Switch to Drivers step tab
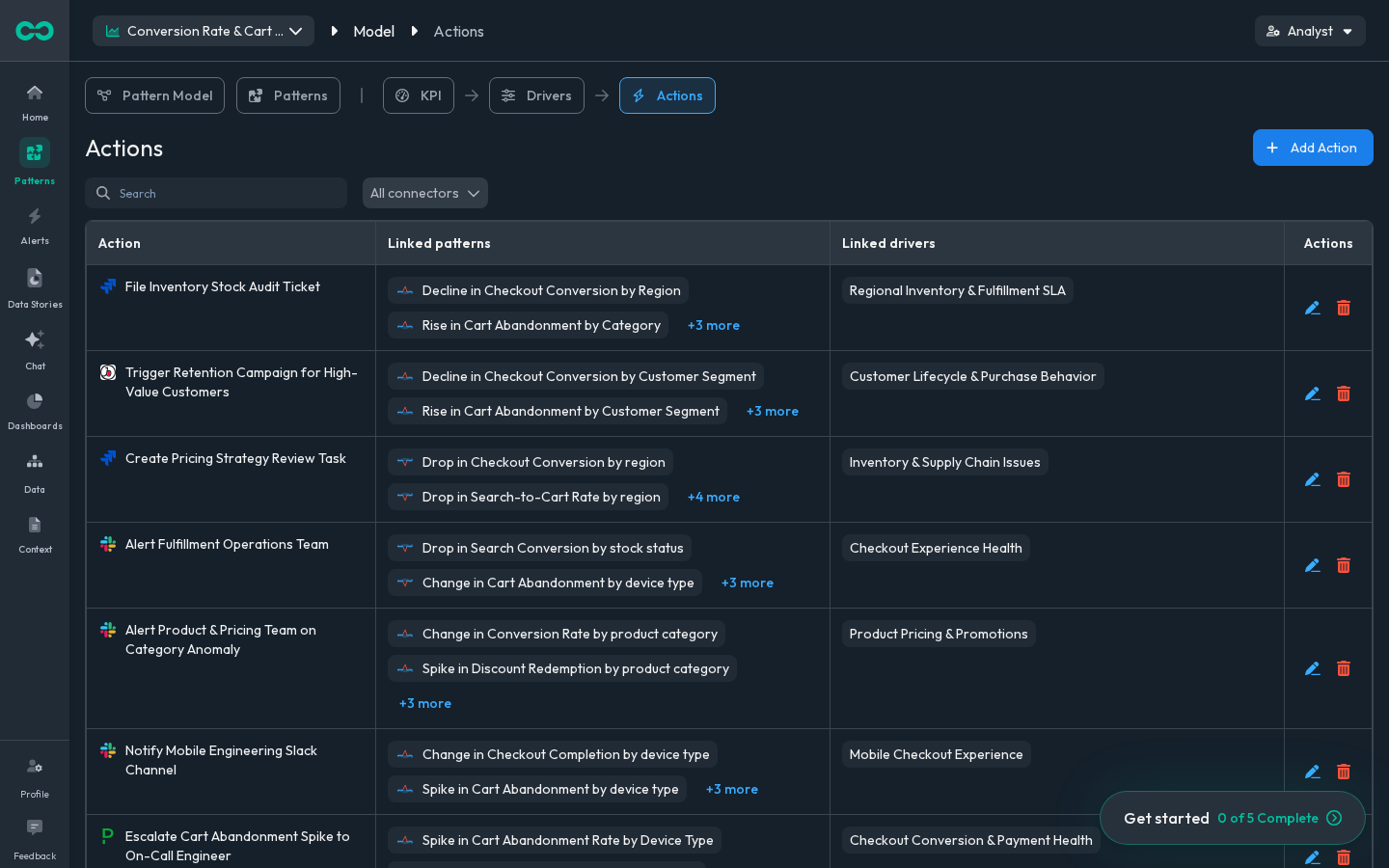The height and width of the screenshot is (868, 1389). coord(536,95)
